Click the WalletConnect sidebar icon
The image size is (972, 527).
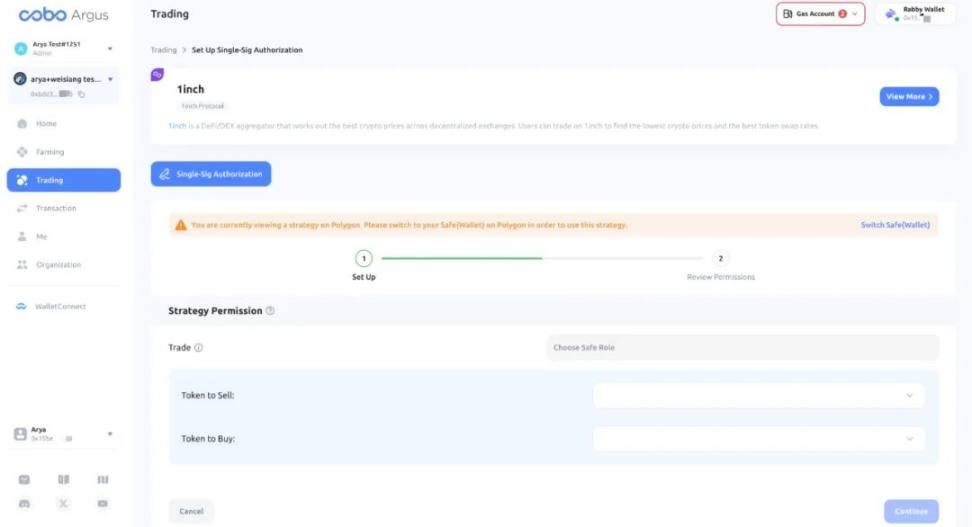coord(22,306)
